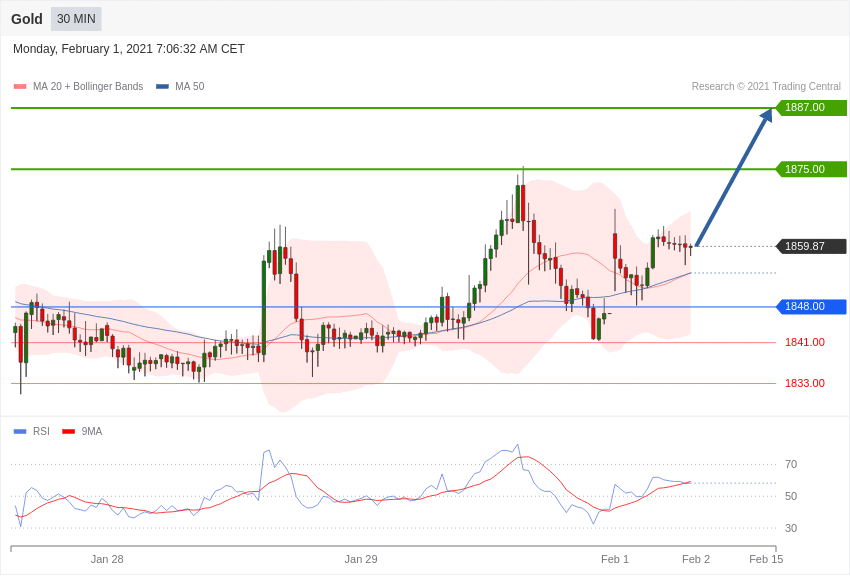Click the date line 'Monday, February 1, 2021 7:06:32 AM CET'

(128, 49)
